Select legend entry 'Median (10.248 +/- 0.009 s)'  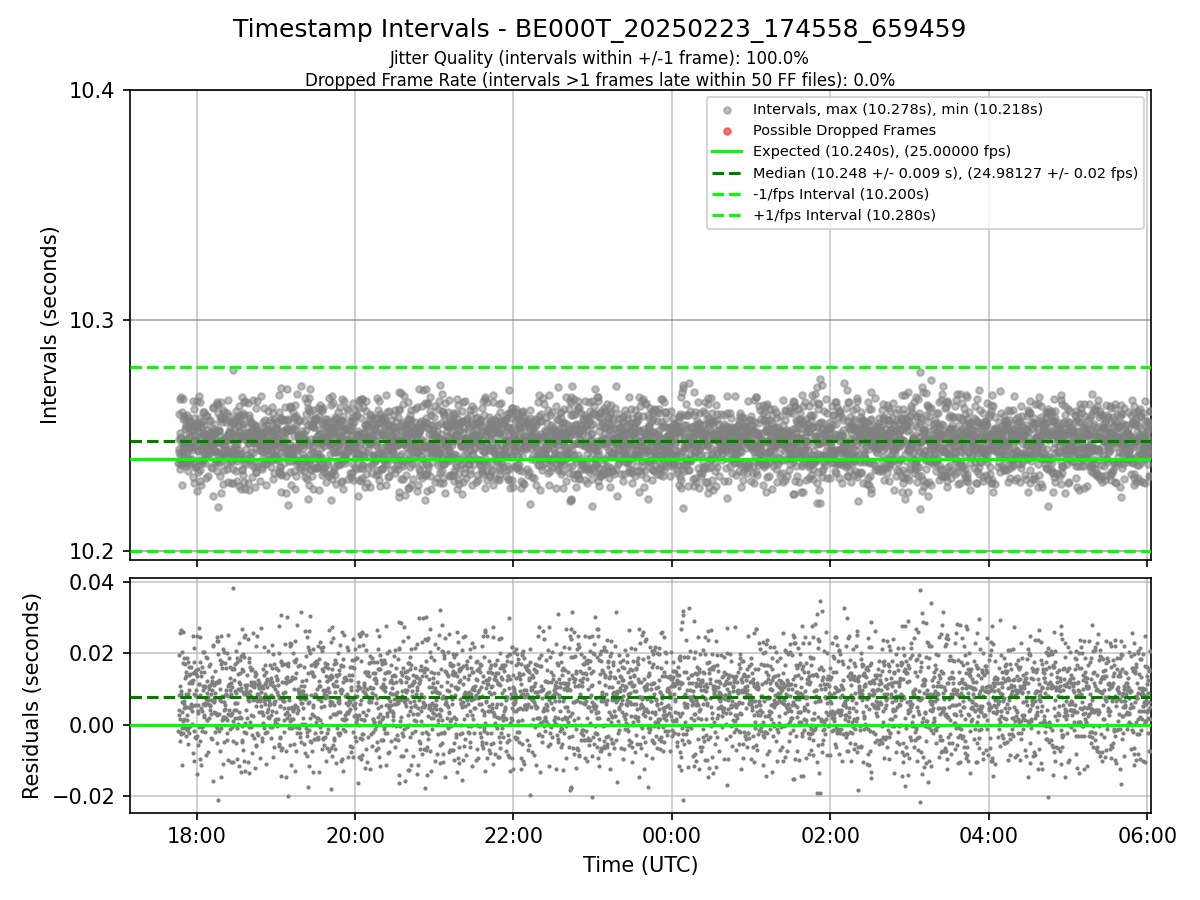(945, 173)
